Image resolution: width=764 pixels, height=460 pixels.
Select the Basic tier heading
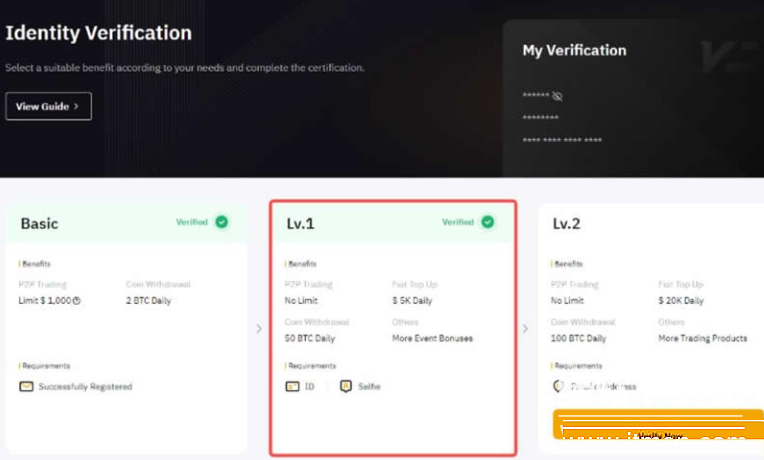click(x=39, y=223)
